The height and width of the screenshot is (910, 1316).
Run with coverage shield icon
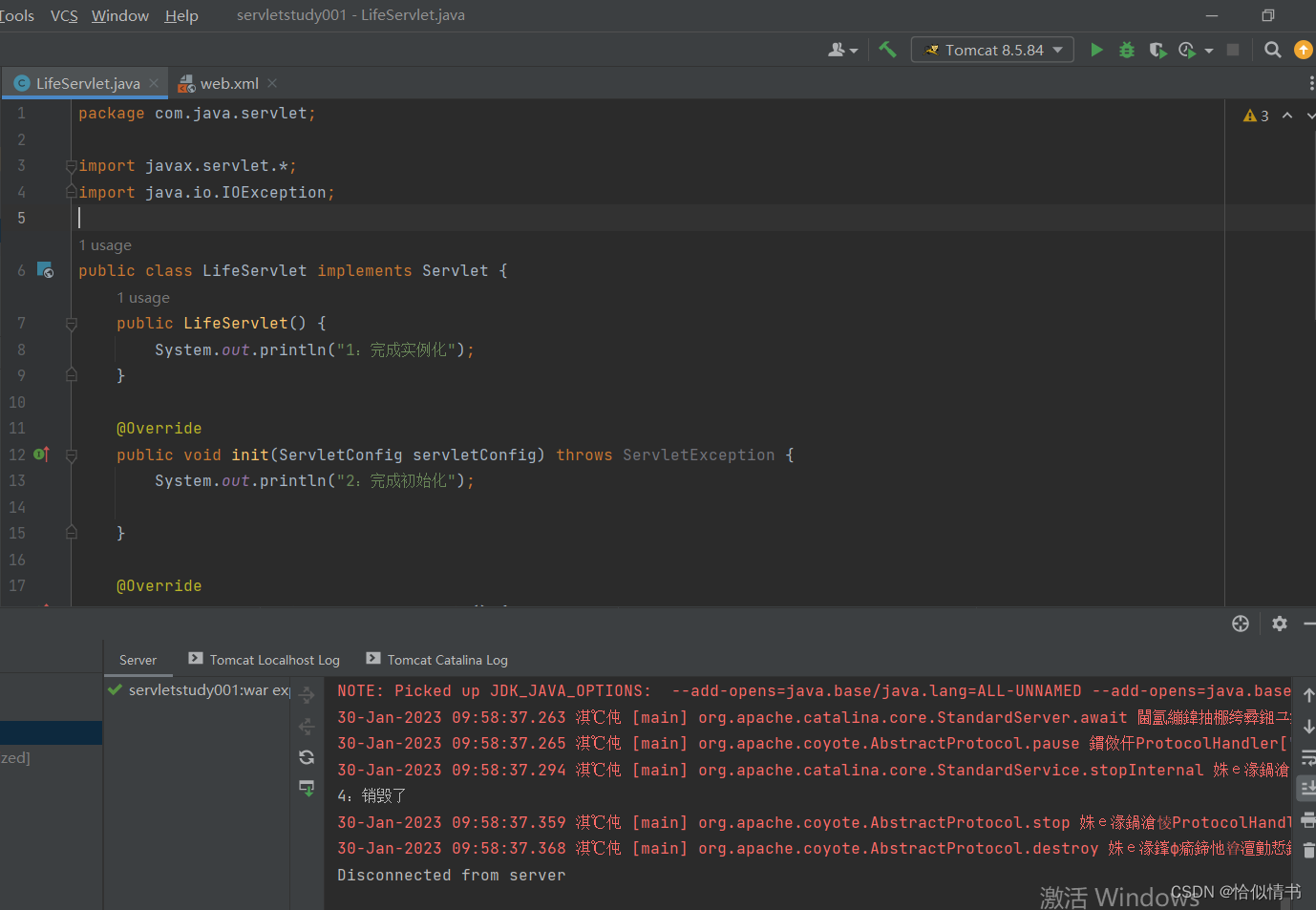click(x=1157, y=50)
